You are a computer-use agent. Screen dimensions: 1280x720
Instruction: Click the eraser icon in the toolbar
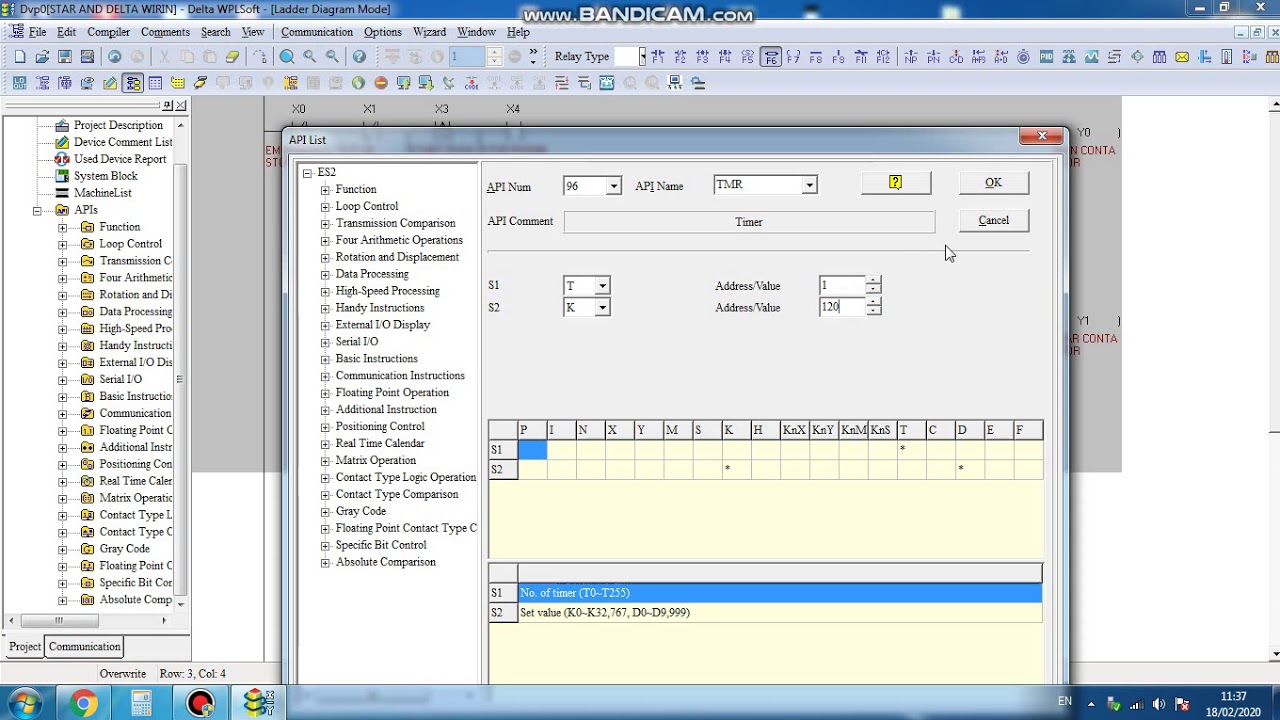coord(232,57)
